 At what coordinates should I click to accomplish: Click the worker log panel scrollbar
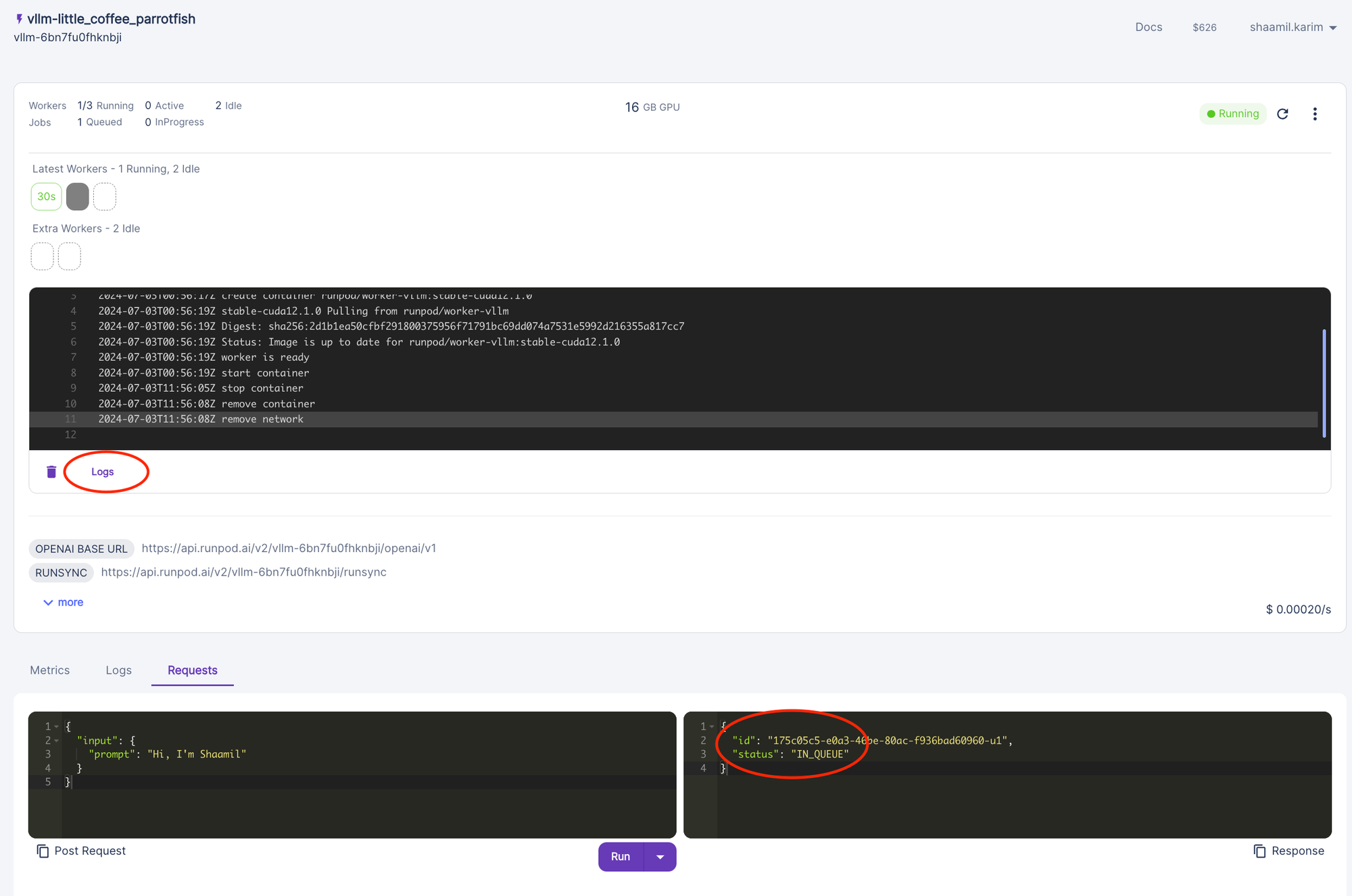tap(1324, 382)
